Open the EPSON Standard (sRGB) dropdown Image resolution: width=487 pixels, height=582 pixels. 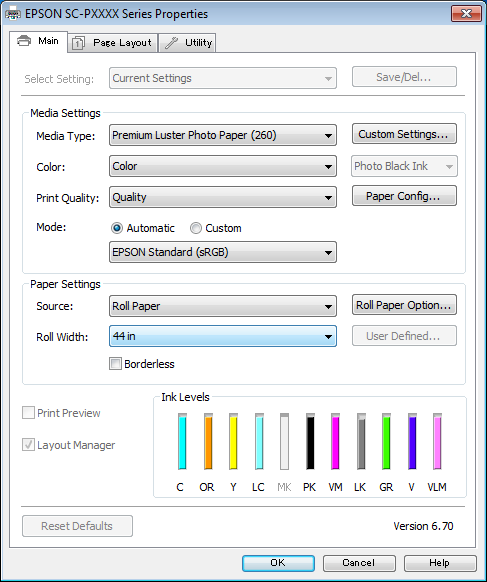(x=223, y=252)
